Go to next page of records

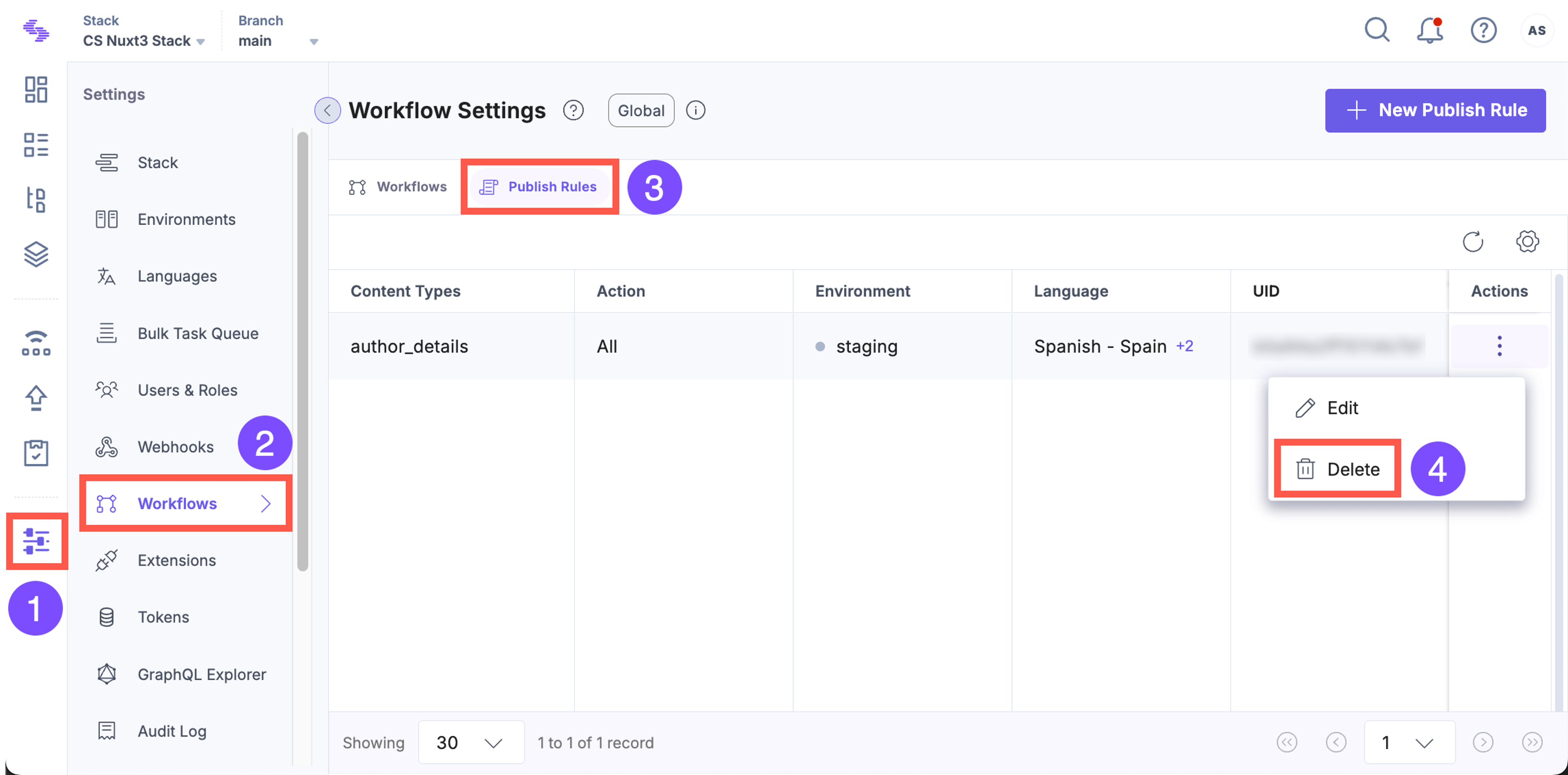(1483, 742)
